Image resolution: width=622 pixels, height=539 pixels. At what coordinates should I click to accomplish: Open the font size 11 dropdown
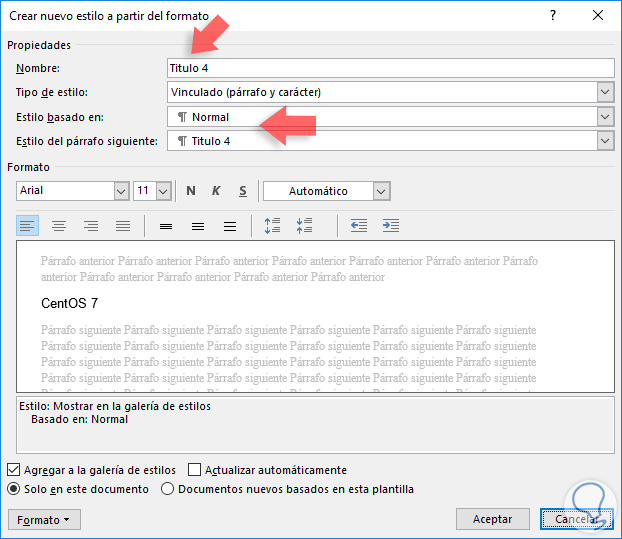point(163,191)
